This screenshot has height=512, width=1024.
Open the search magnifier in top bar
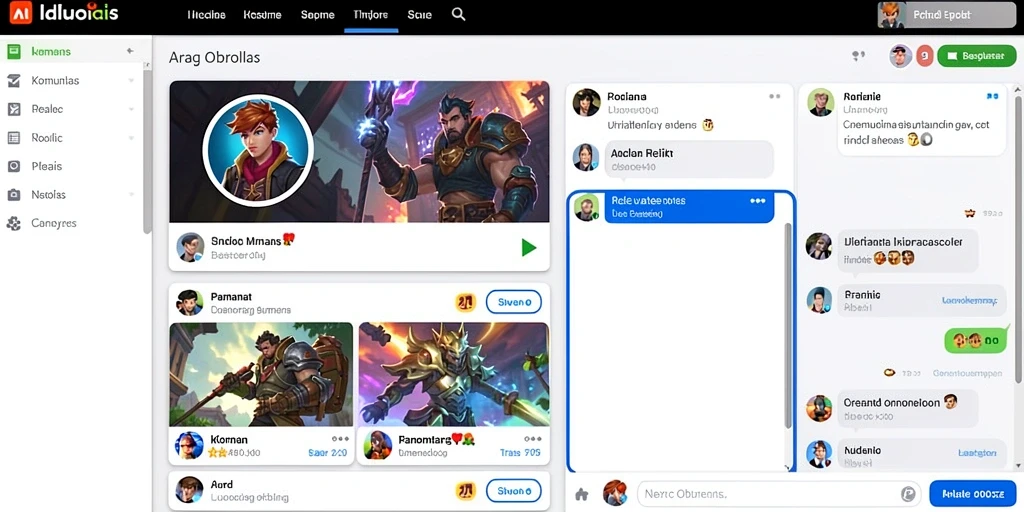[x=458, y=14]
